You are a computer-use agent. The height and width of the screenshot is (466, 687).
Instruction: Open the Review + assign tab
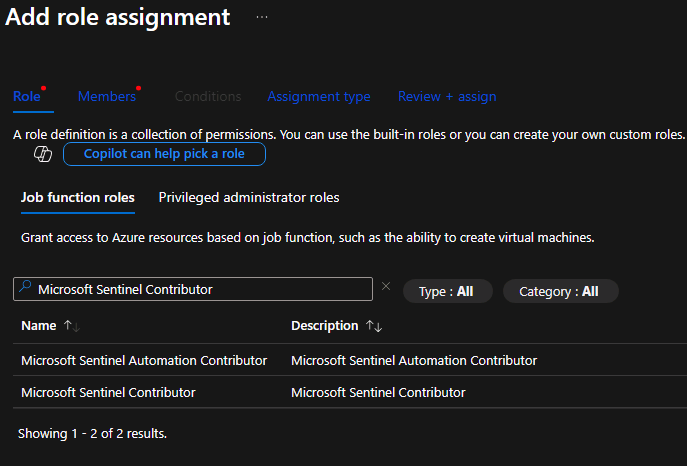[x=447, y=96]
